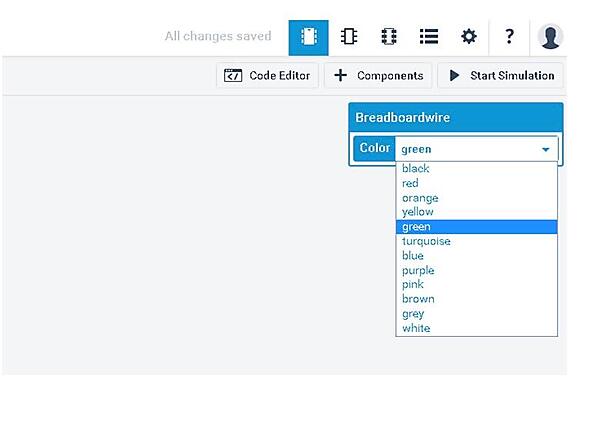The width and height of the screenshot is (600, 422).
Task: Select orange from the color list
Action: tap(420, 198)
